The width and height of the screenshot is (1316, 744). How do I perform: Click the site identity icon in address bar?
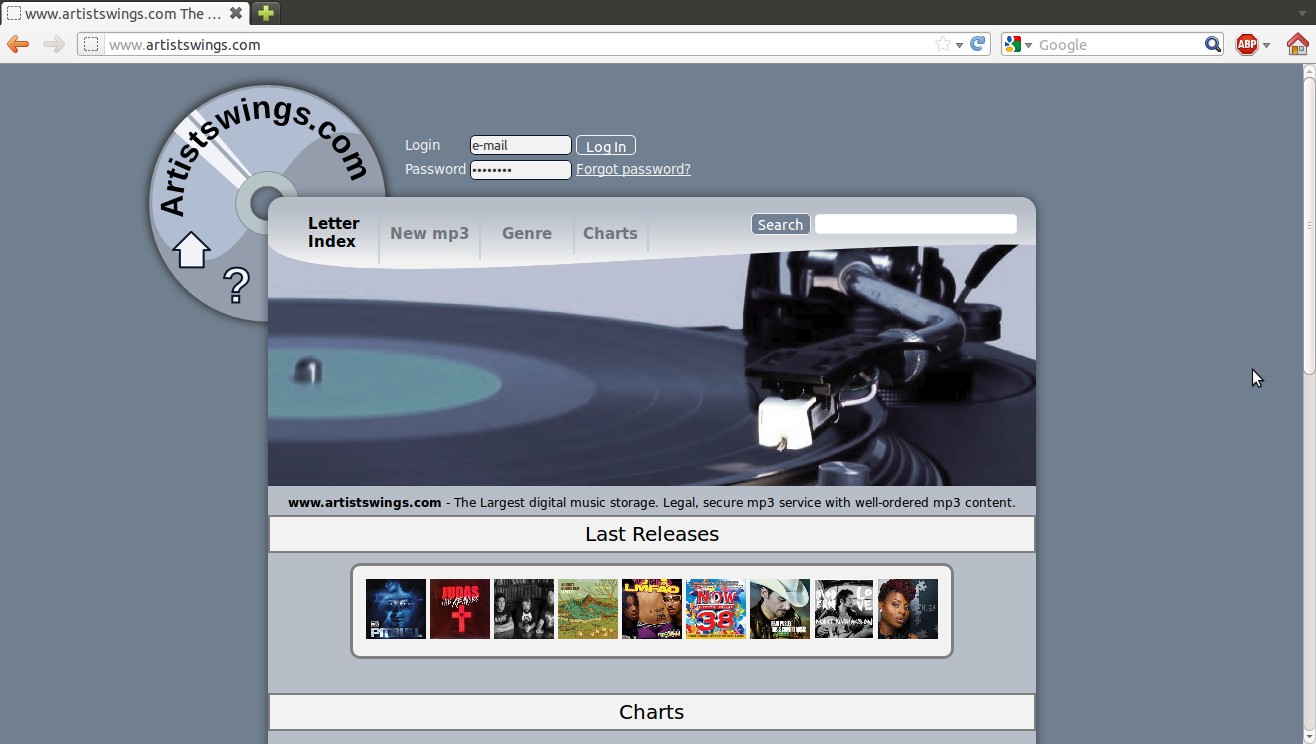point(91,44)
